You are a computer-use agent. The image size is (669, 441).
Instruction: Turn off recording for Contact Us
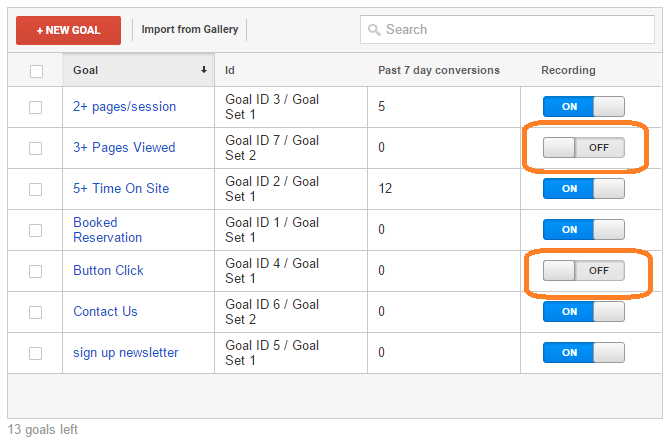pos(584,311)
